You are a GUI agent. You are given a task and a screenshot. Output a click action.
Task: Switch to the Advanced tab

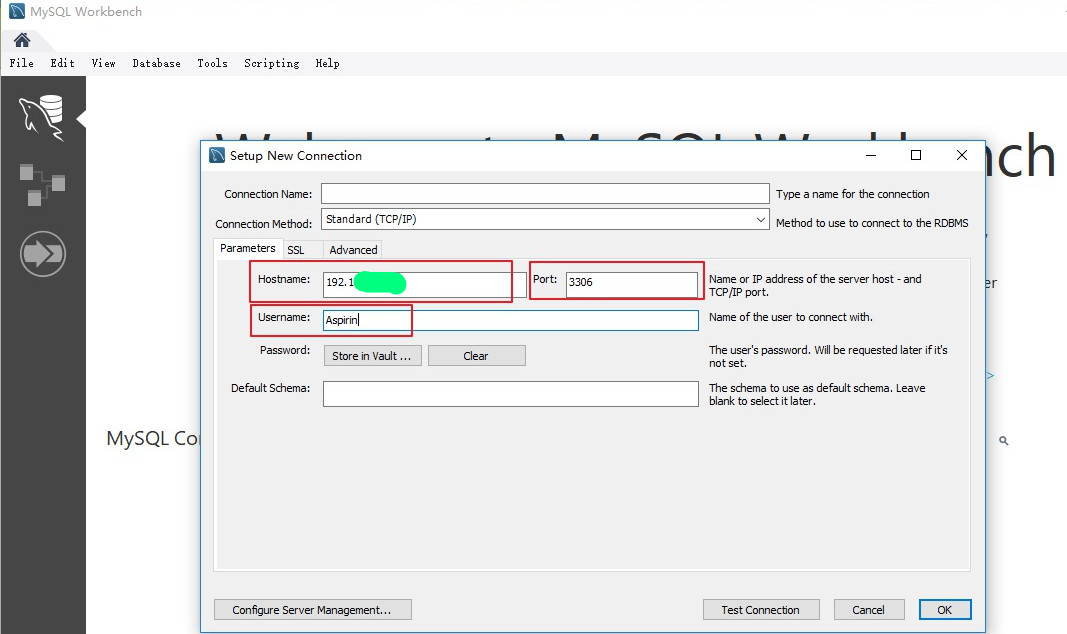(353, 250)
